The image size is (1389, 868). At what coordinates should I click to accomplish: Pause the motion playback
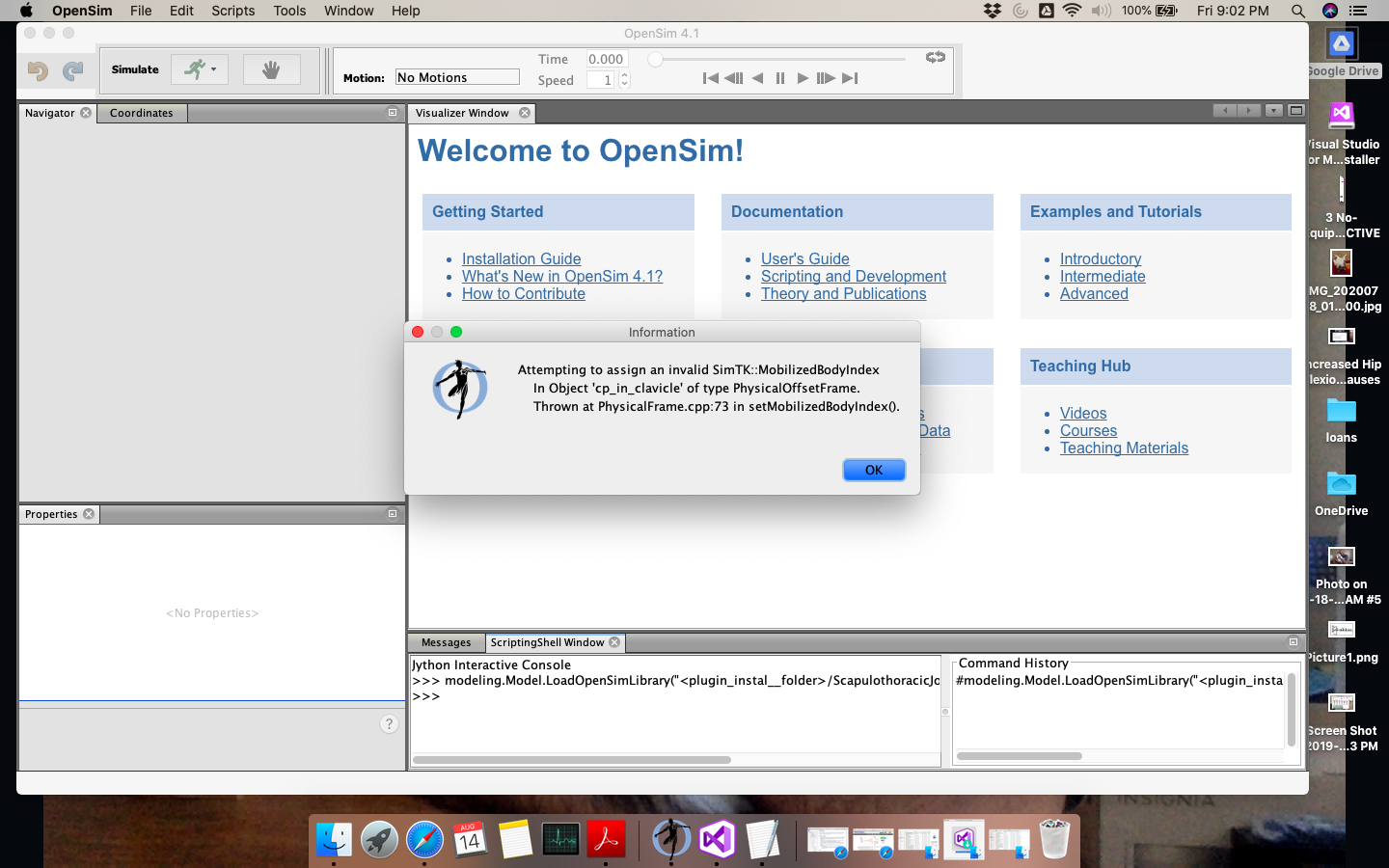pos(780,78)
